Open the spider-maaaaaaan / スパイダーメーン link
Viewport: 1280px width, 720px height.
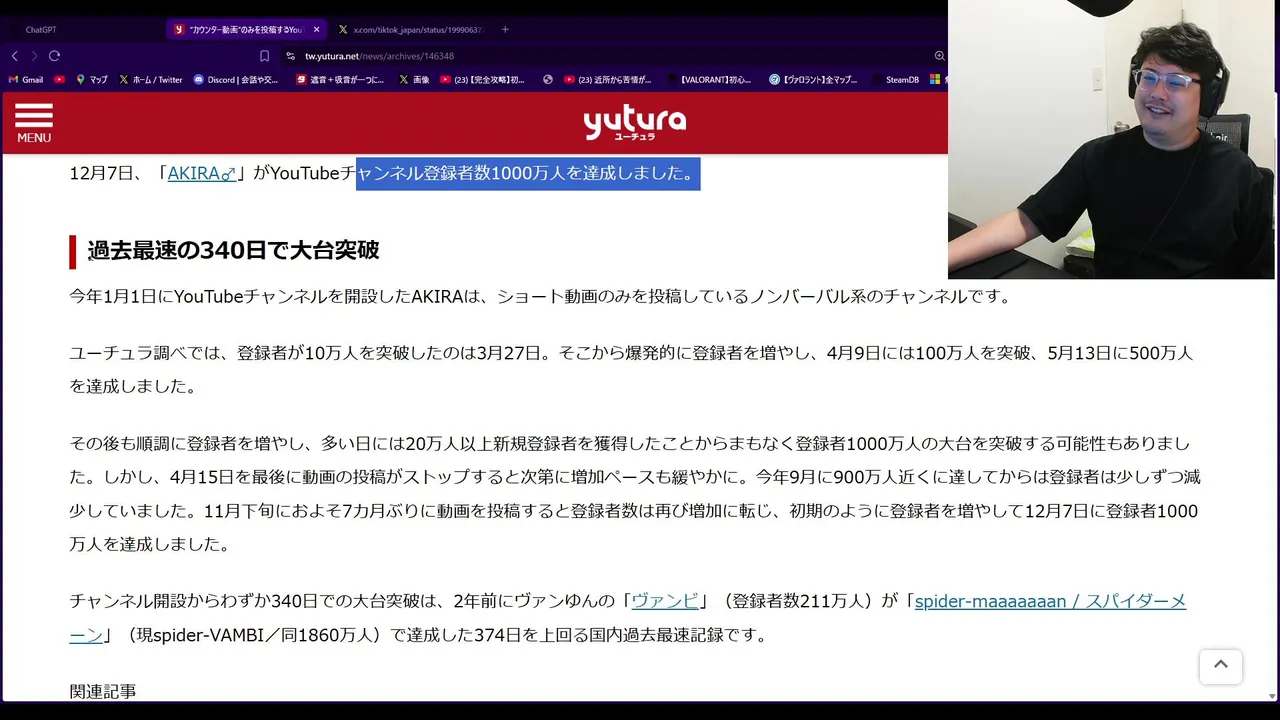pos(1050,601)
